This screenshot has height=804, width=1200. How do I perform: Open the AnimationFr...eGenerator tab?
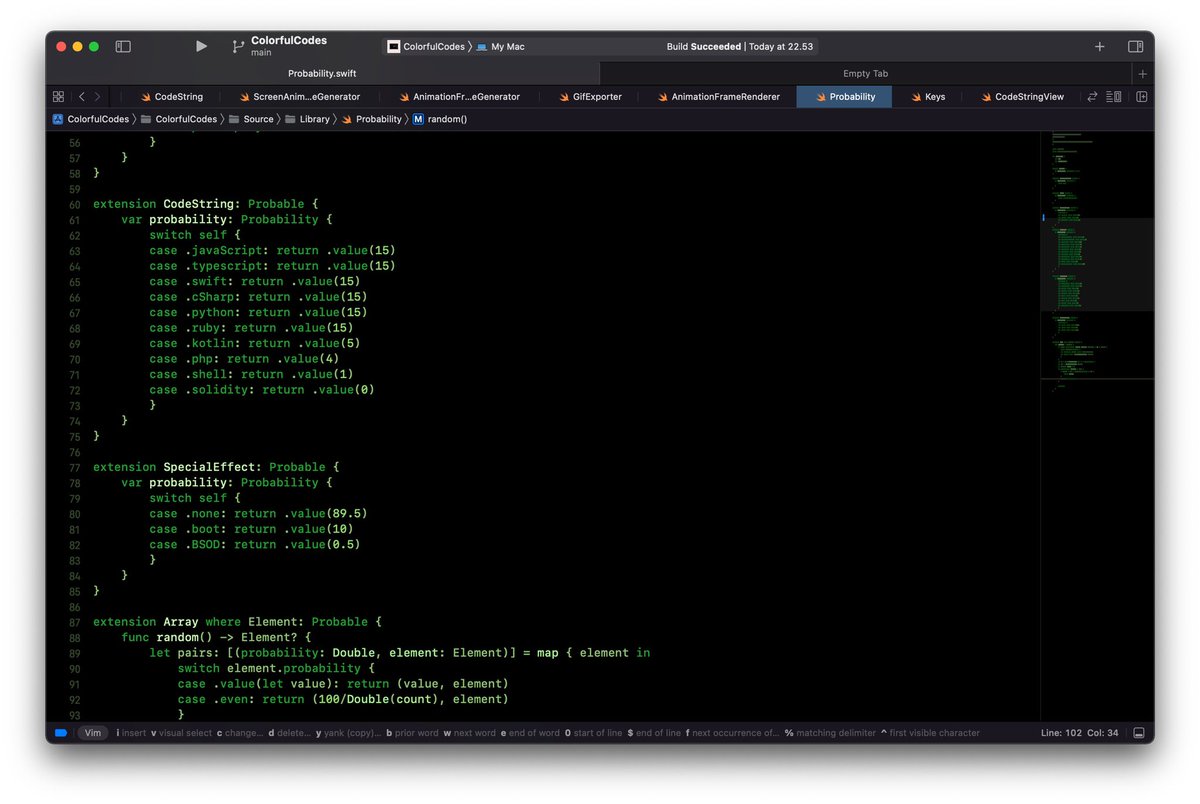coord(459,97)
